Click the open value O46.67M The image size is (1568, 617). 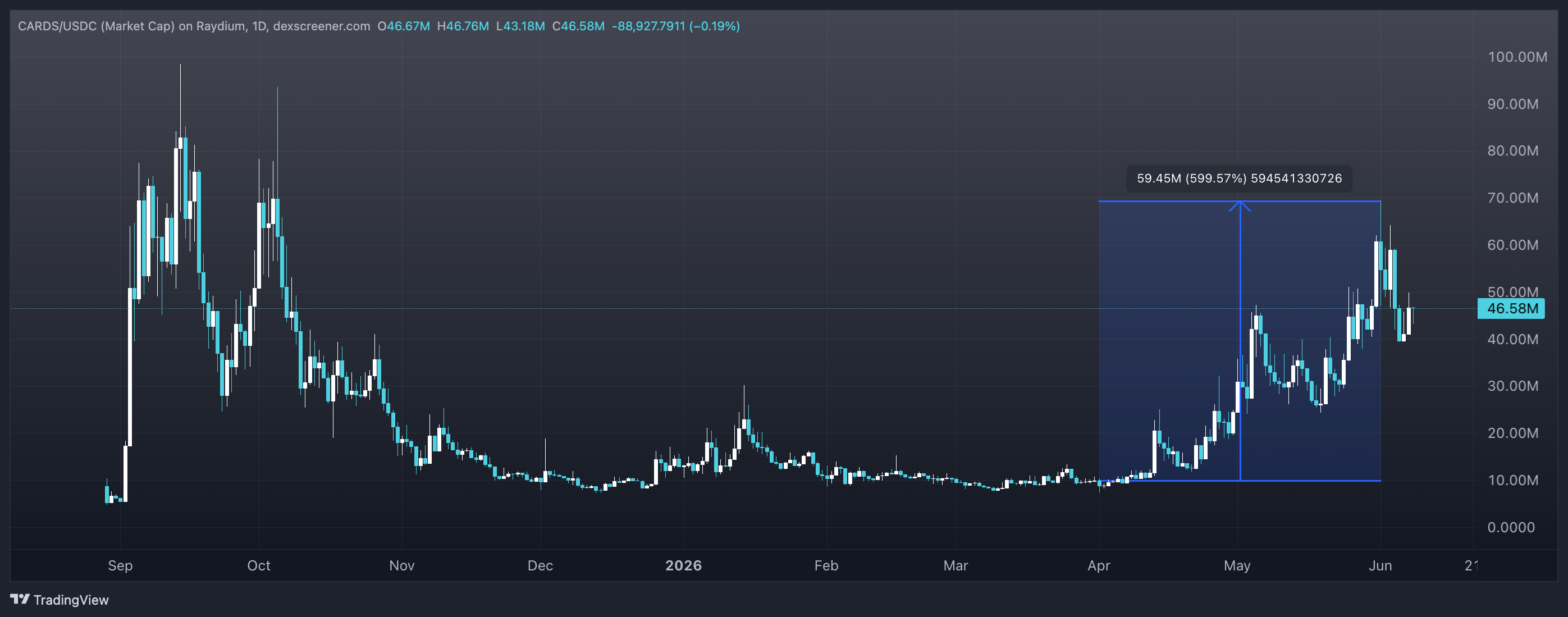[404, 26]
